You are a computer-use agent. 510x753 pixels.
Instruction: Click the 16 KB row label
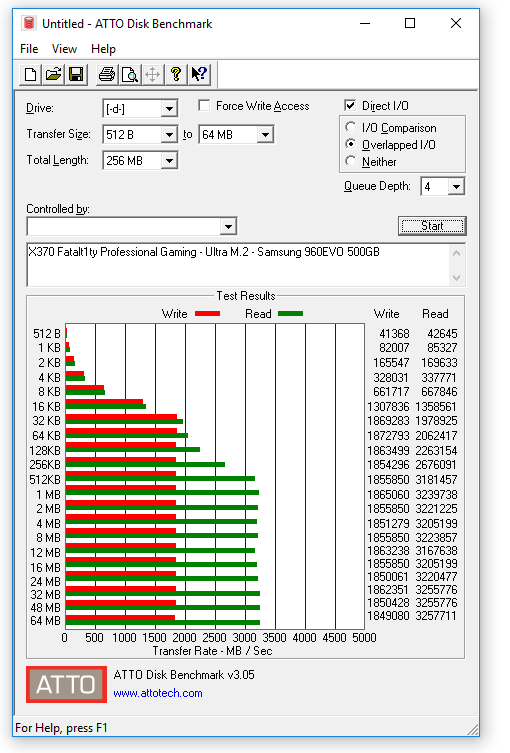tap(46, 406)
